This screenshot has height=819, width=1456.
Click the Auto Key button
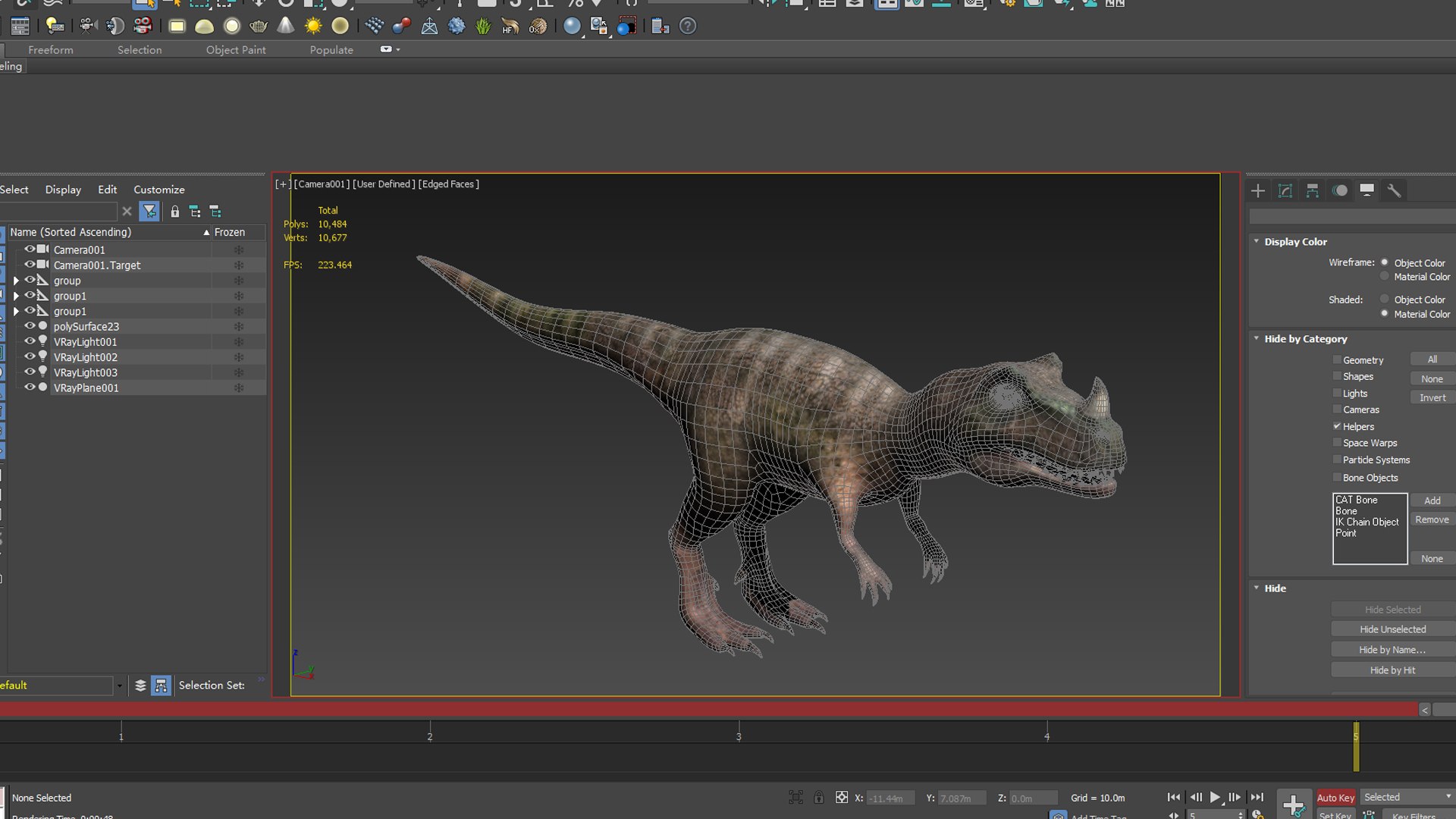tap(1335, 798)
